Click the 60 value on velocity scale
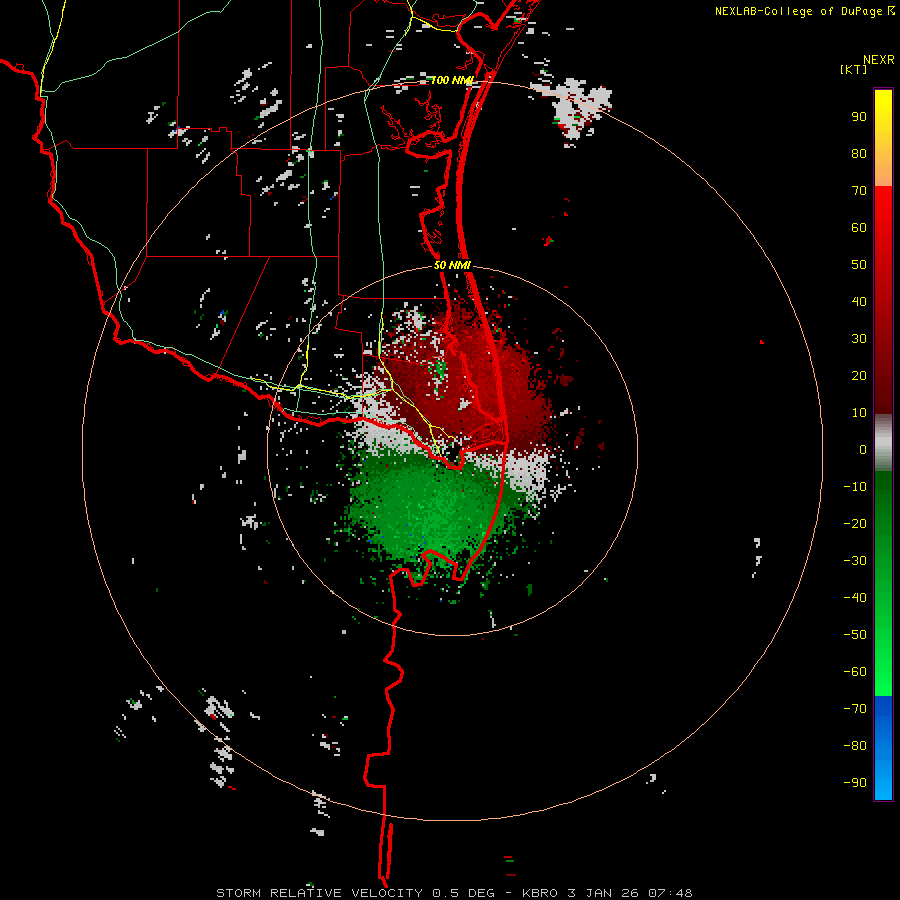The image size is (900, 900). 859,228
